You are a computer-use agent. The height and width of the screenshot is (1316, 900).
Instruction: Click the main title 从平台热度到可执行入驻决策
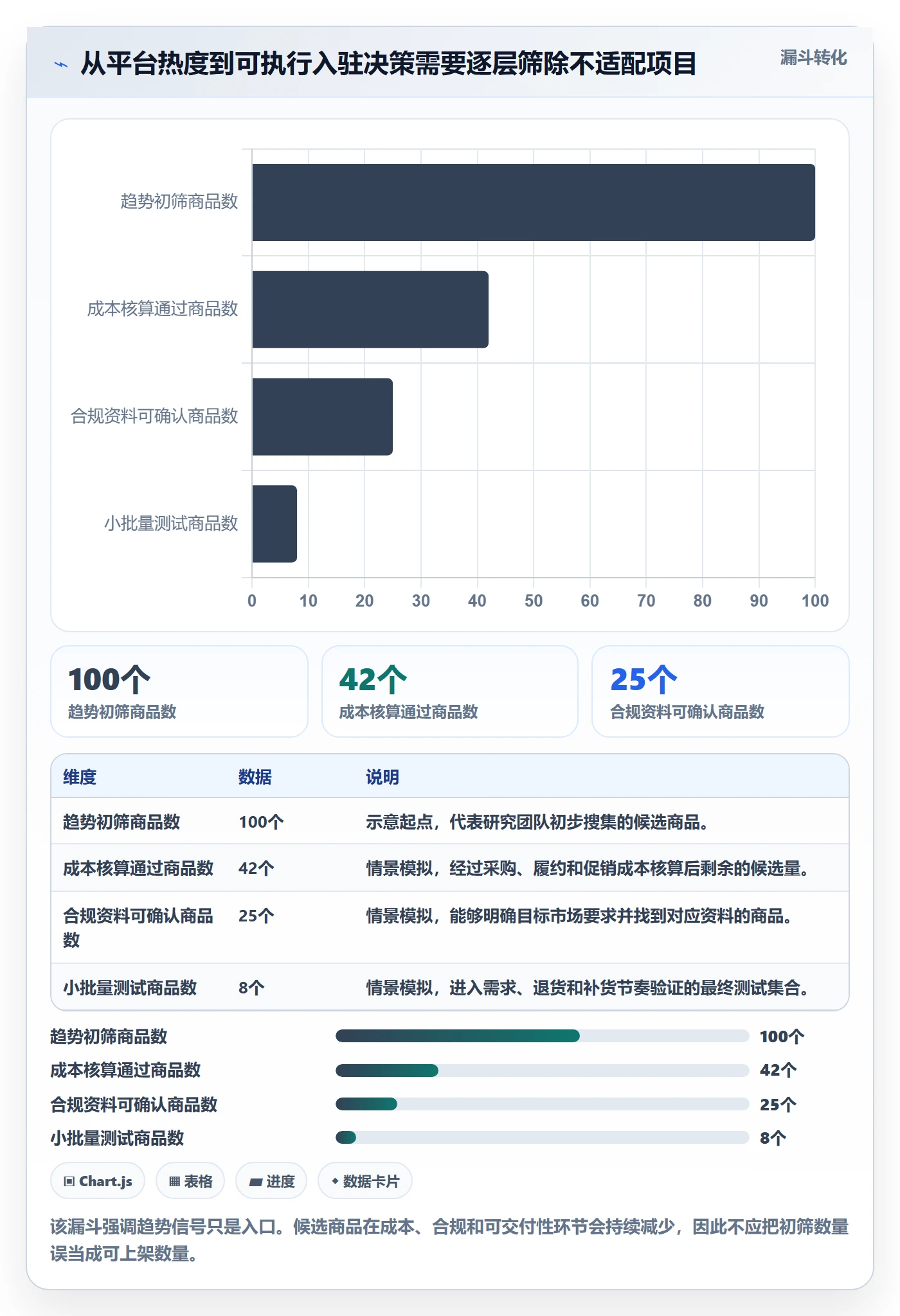coord(389,64)
